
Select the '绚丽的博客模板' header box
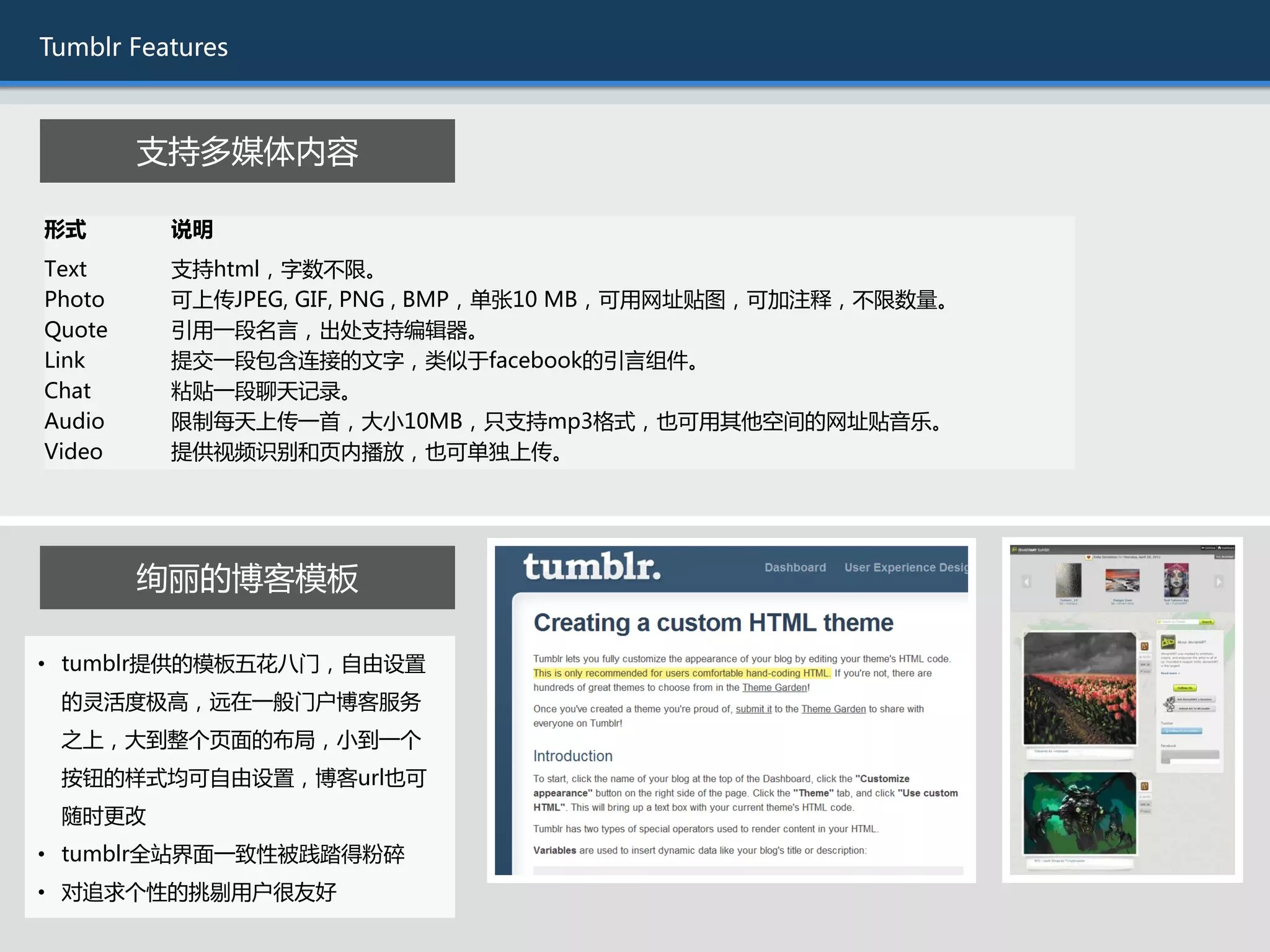(x=247, y=578)
